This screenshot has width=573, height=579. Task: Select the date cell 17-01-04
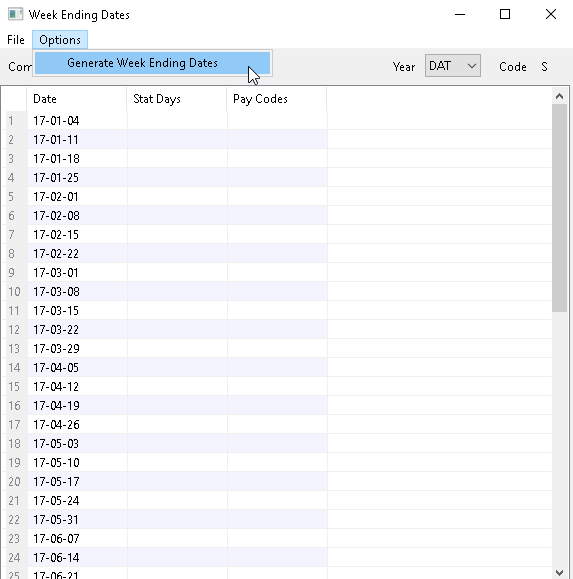(77, 121)
